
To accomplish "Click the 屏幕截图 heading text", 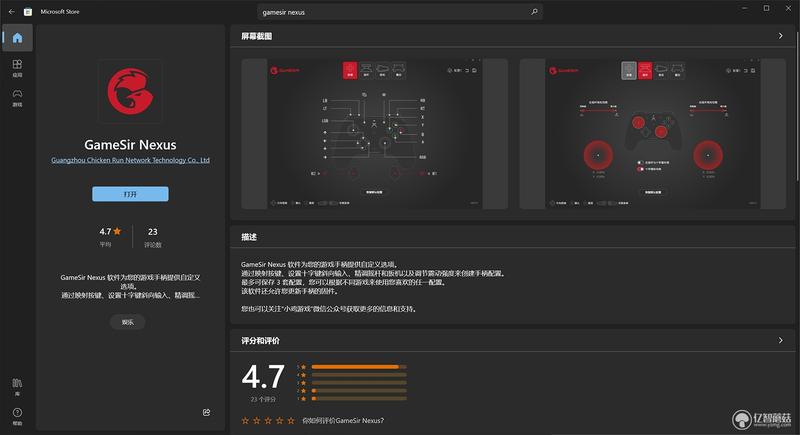I will 257,36.
